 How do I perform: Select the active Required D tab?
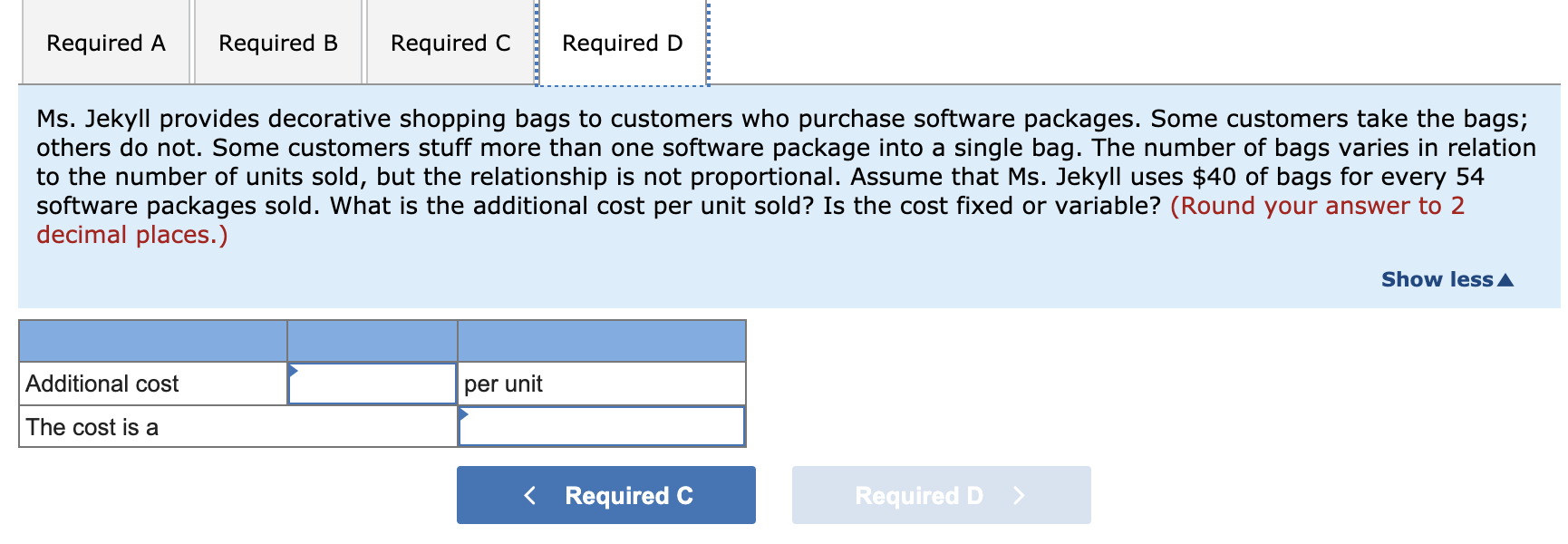pos(622,42)
